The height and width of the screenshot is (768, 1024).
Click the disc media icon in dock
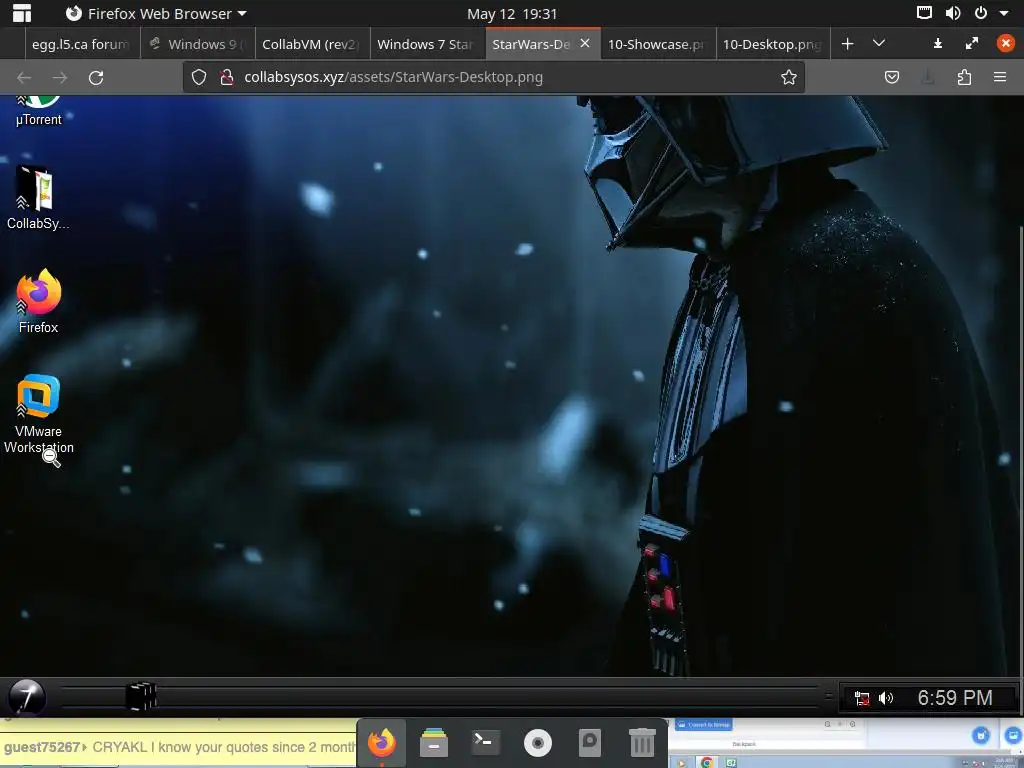[x=537, y=743]
